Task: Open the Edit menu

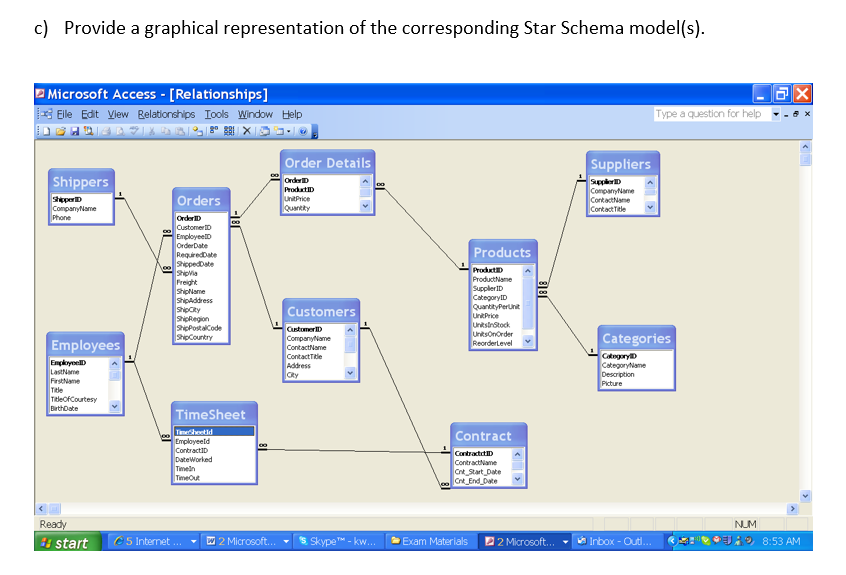Action: click(x=90, y=114)
